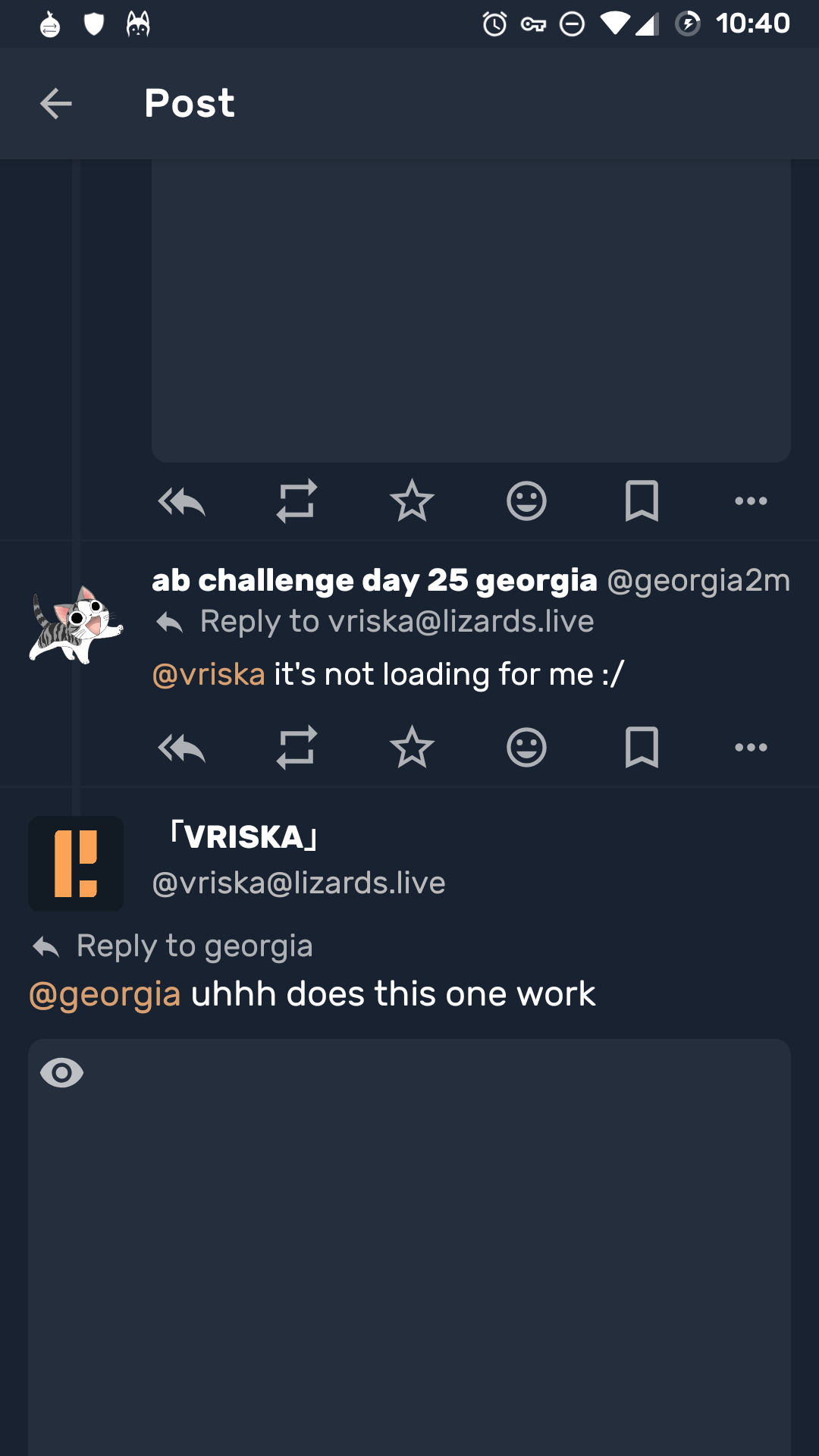Viewport: 819px width, 1456px height.
Task: Tap the @georgia mention link
Action: 105,994
